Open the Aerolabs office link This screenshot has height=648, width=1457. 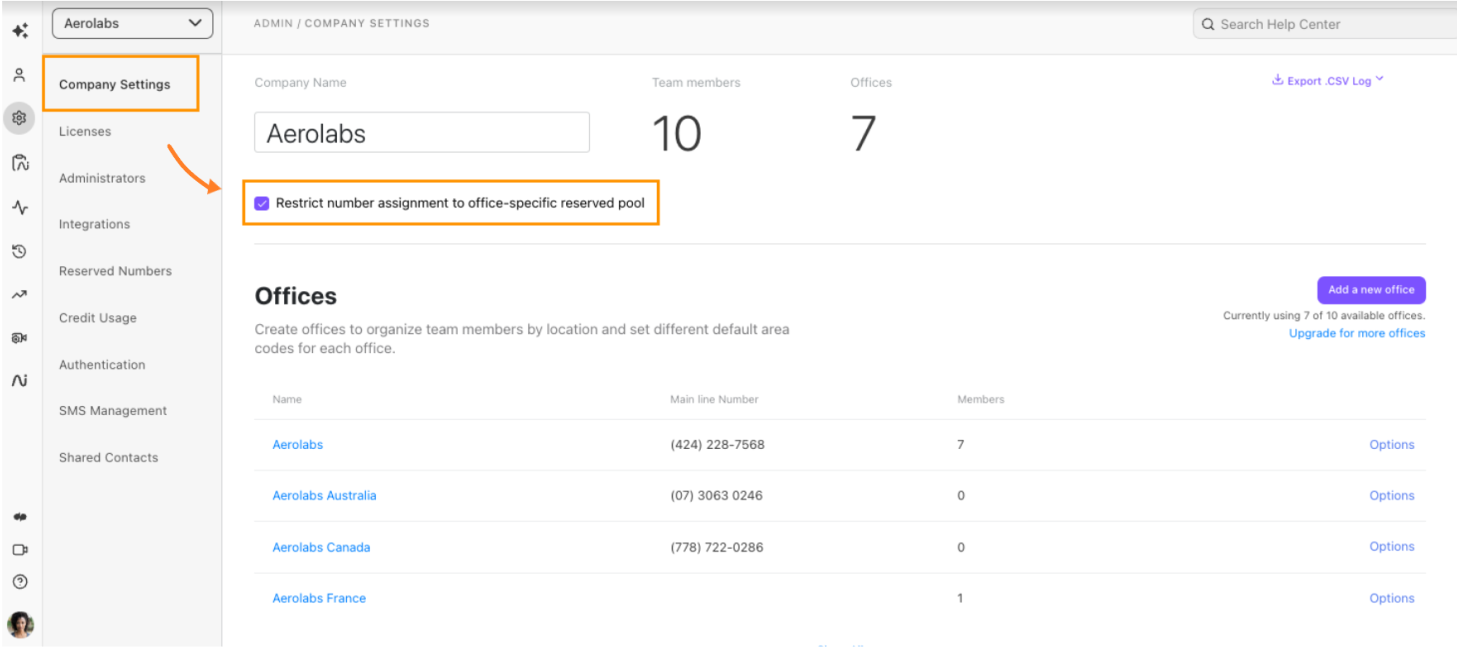298,445
